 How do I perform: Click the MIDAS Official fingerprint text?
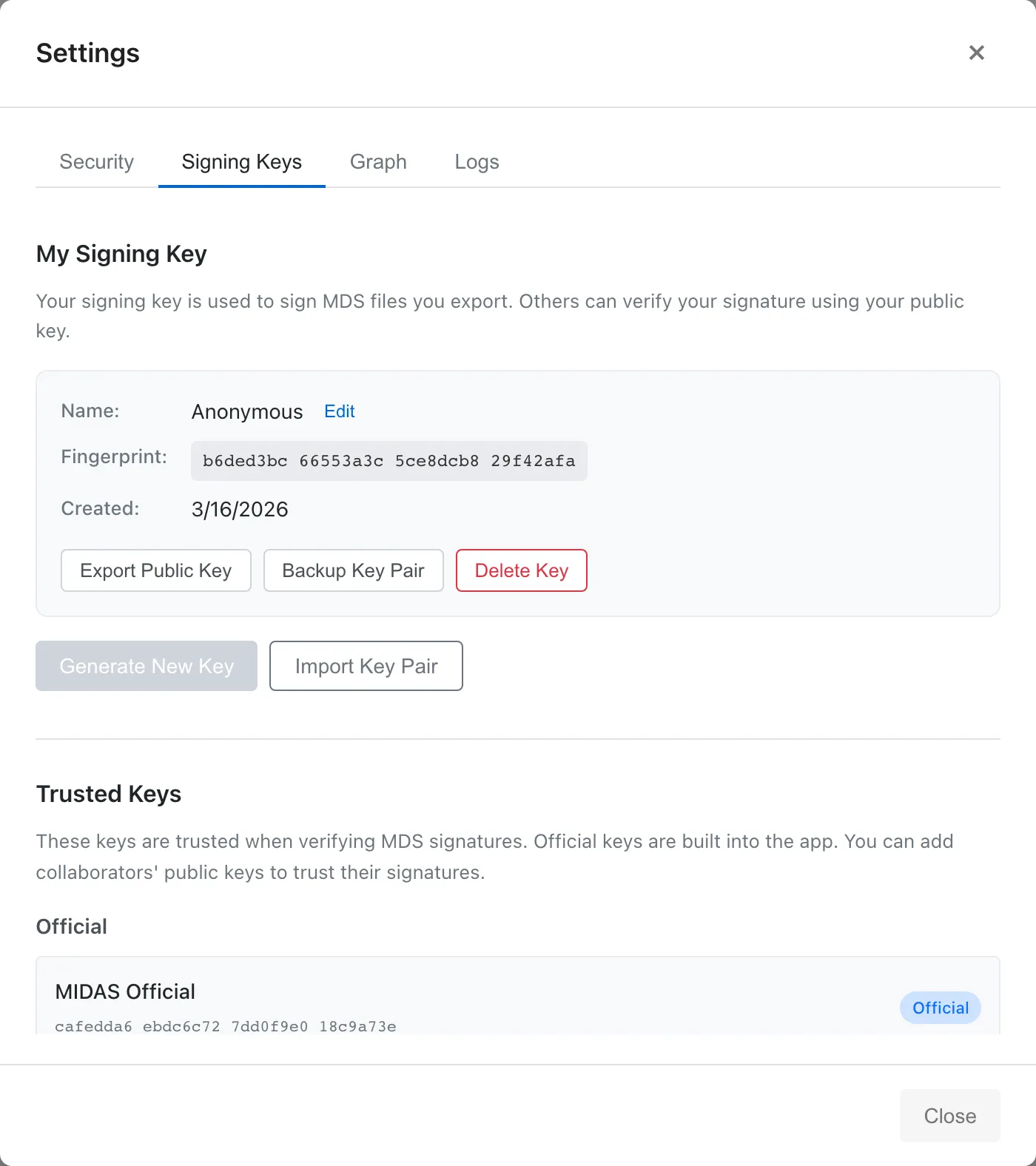click(x=226, y=1026)
